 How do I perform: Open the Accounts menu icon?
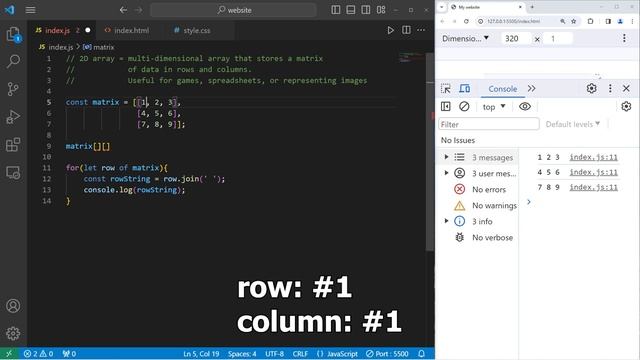point(13,306)
